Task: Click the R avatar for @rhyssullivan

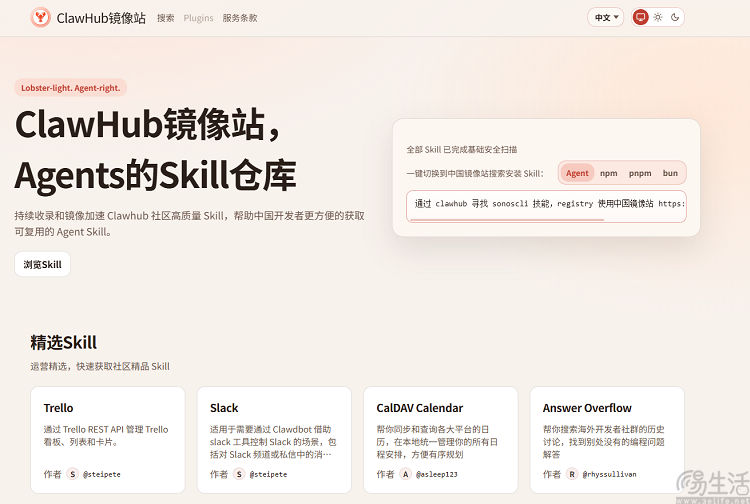Action: (x=572, y=474)
